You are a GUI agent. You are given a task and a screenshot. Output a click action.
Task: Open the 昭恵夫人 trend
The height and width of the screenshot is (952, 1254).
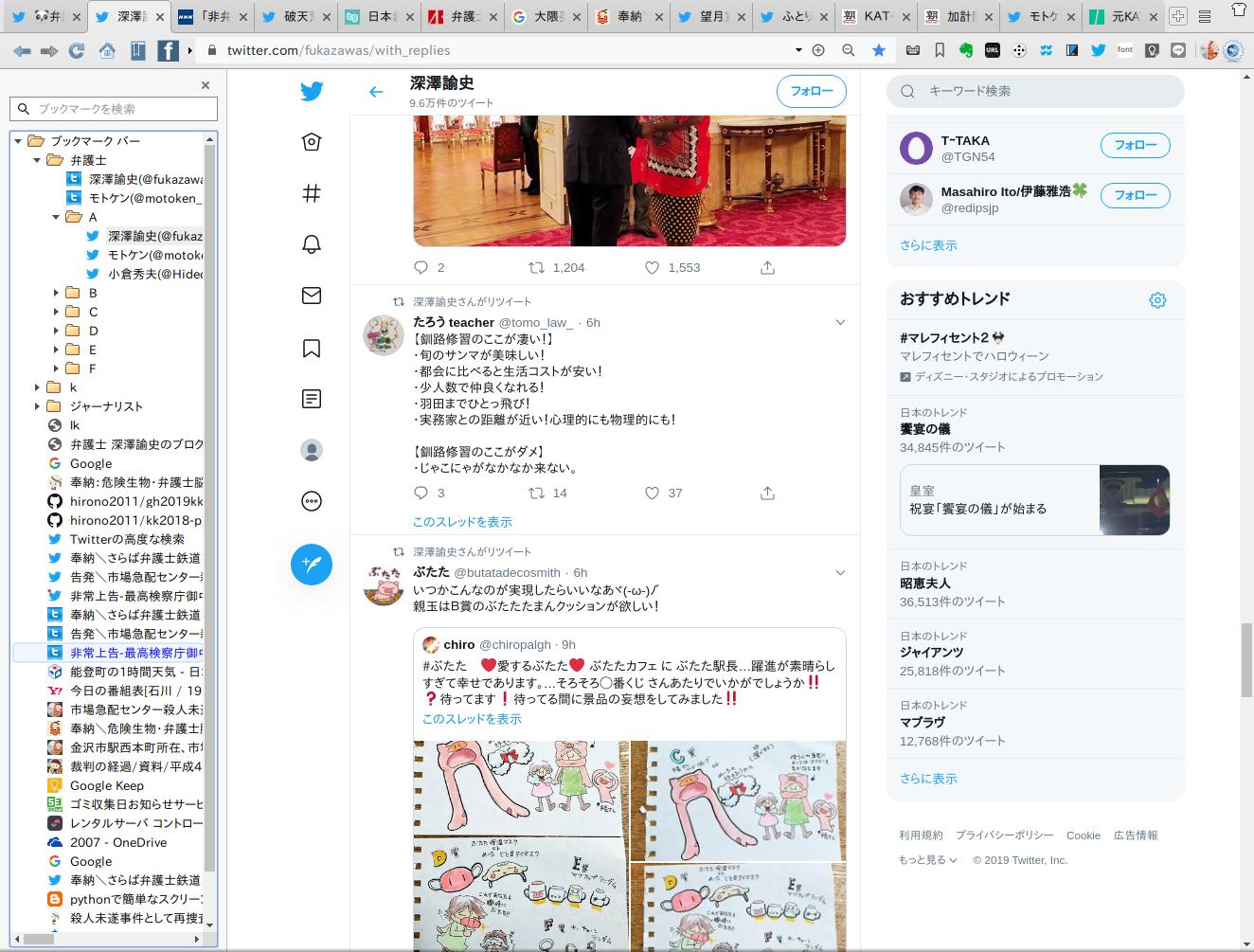tap(925, 584)
